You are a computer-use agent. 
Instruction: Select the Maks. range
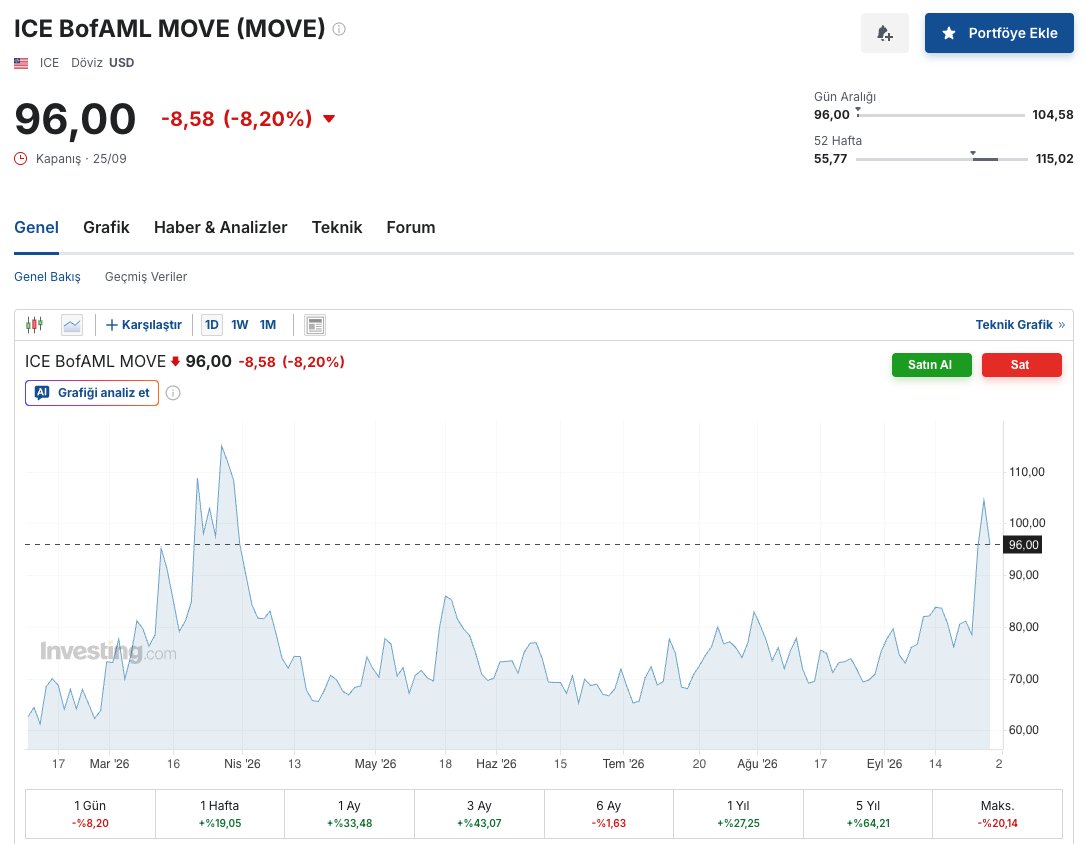(998, 814)
